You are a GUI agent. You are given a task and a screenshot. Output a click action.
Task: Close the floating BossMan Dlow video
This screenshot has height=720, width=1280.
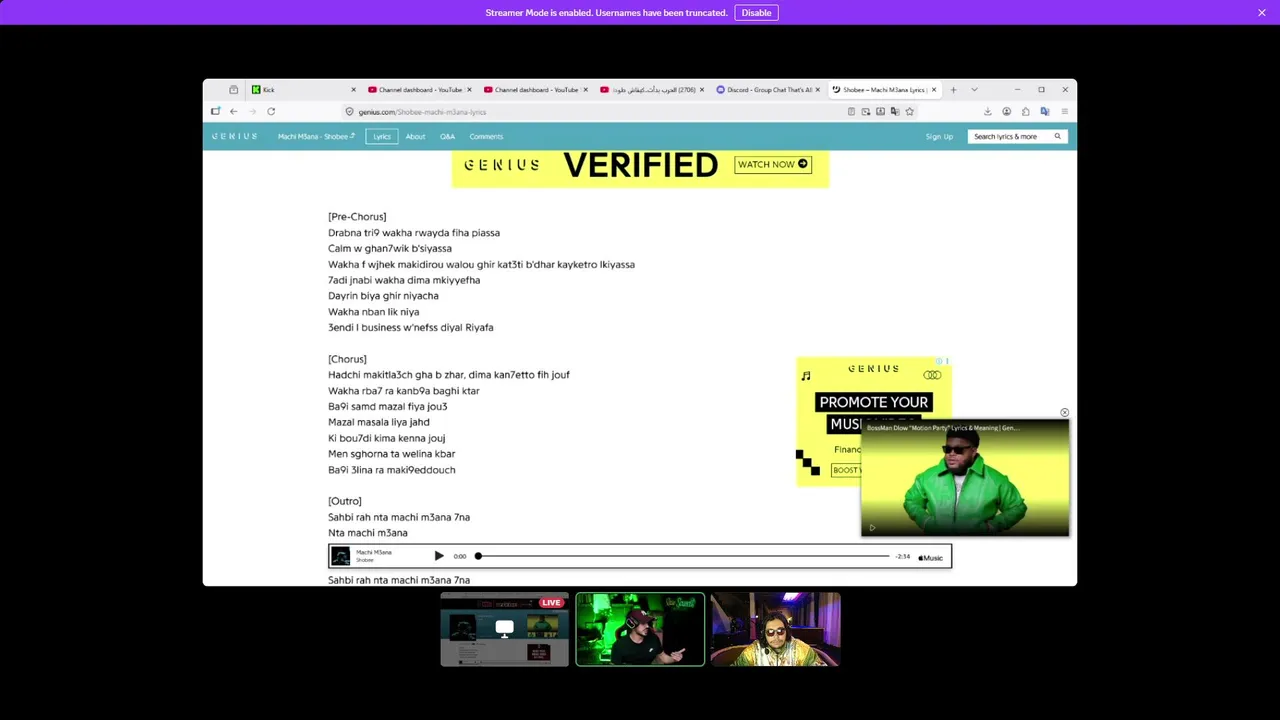(1064, 412)
